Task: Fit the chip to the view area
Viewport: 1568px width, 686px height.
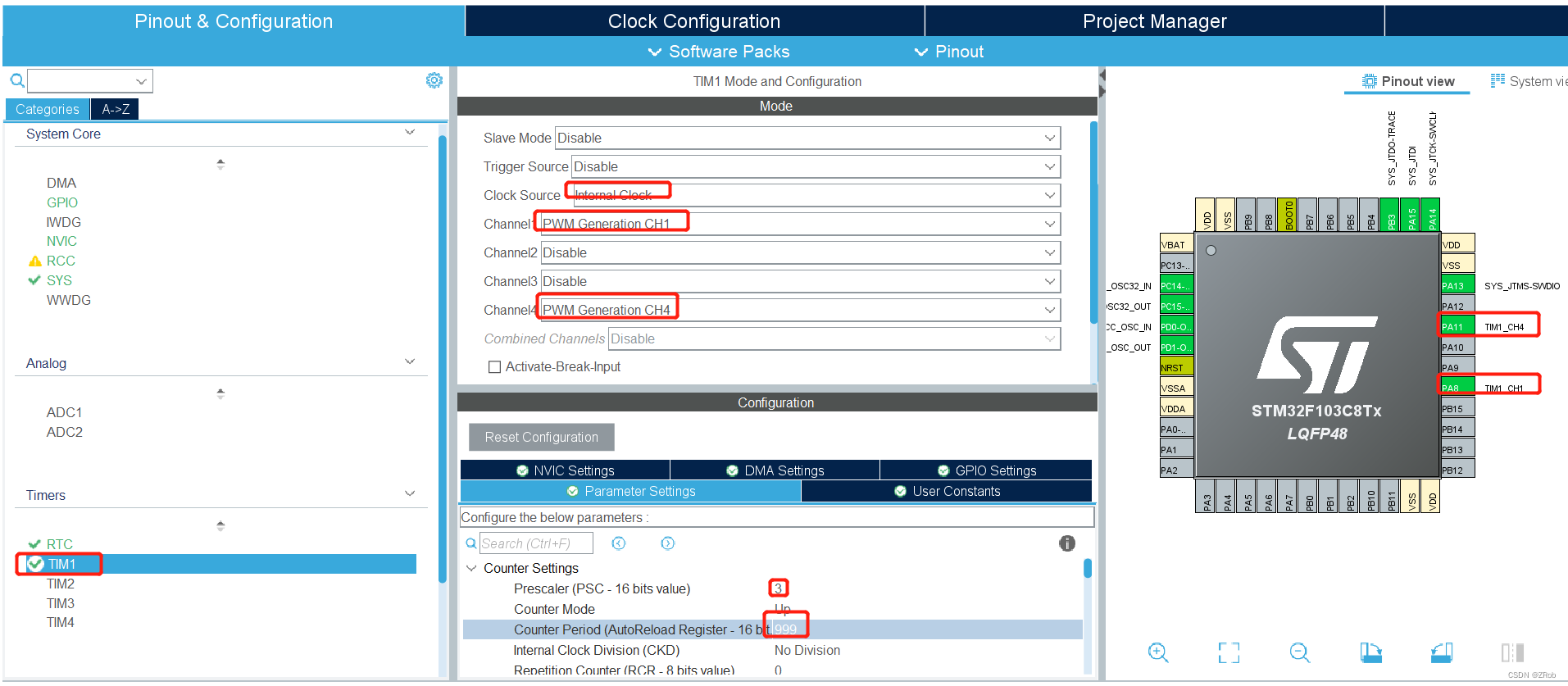Action: point(1229,652)
